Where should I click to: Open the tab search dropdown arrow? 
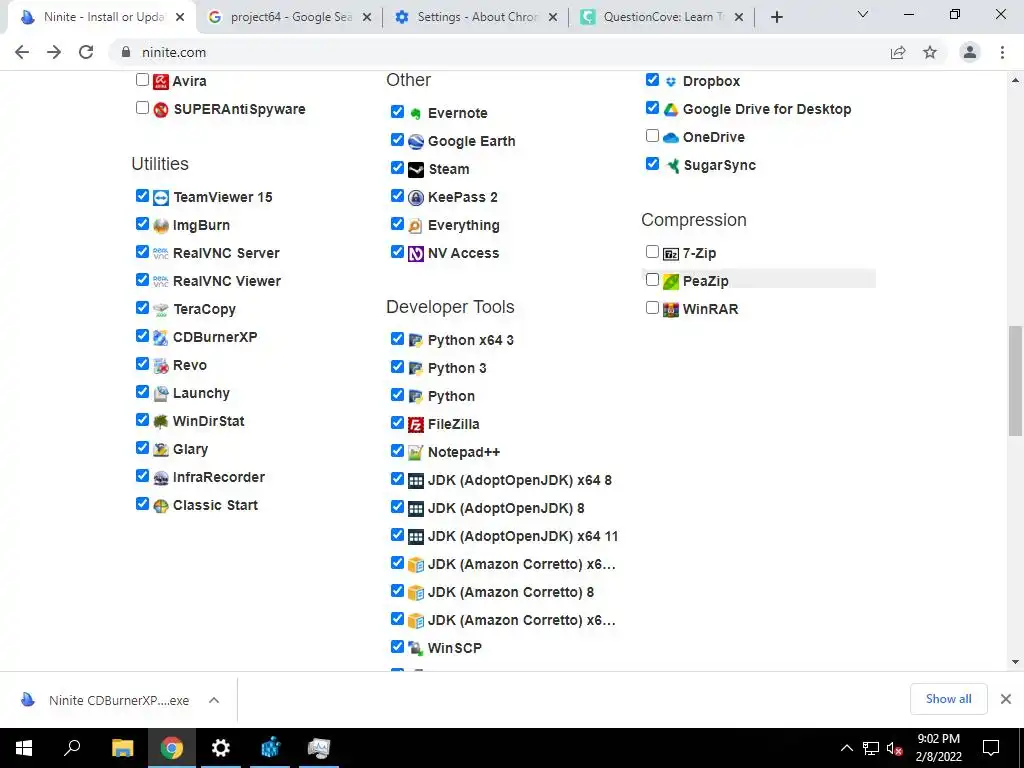pyautogui.click(x=863, y=14)
